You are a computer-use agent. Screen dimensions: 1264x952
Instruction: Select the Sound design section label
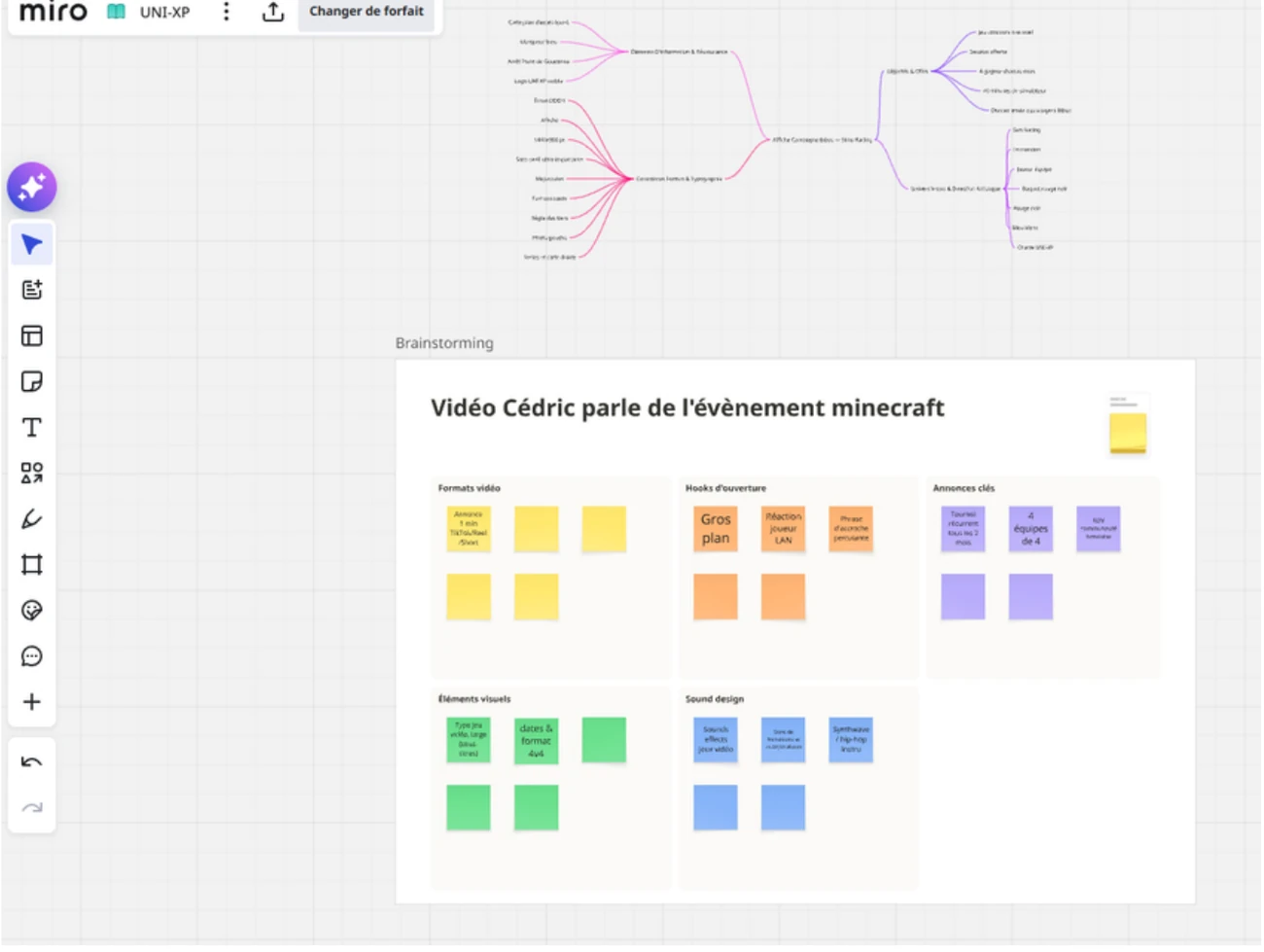(715, 699)
